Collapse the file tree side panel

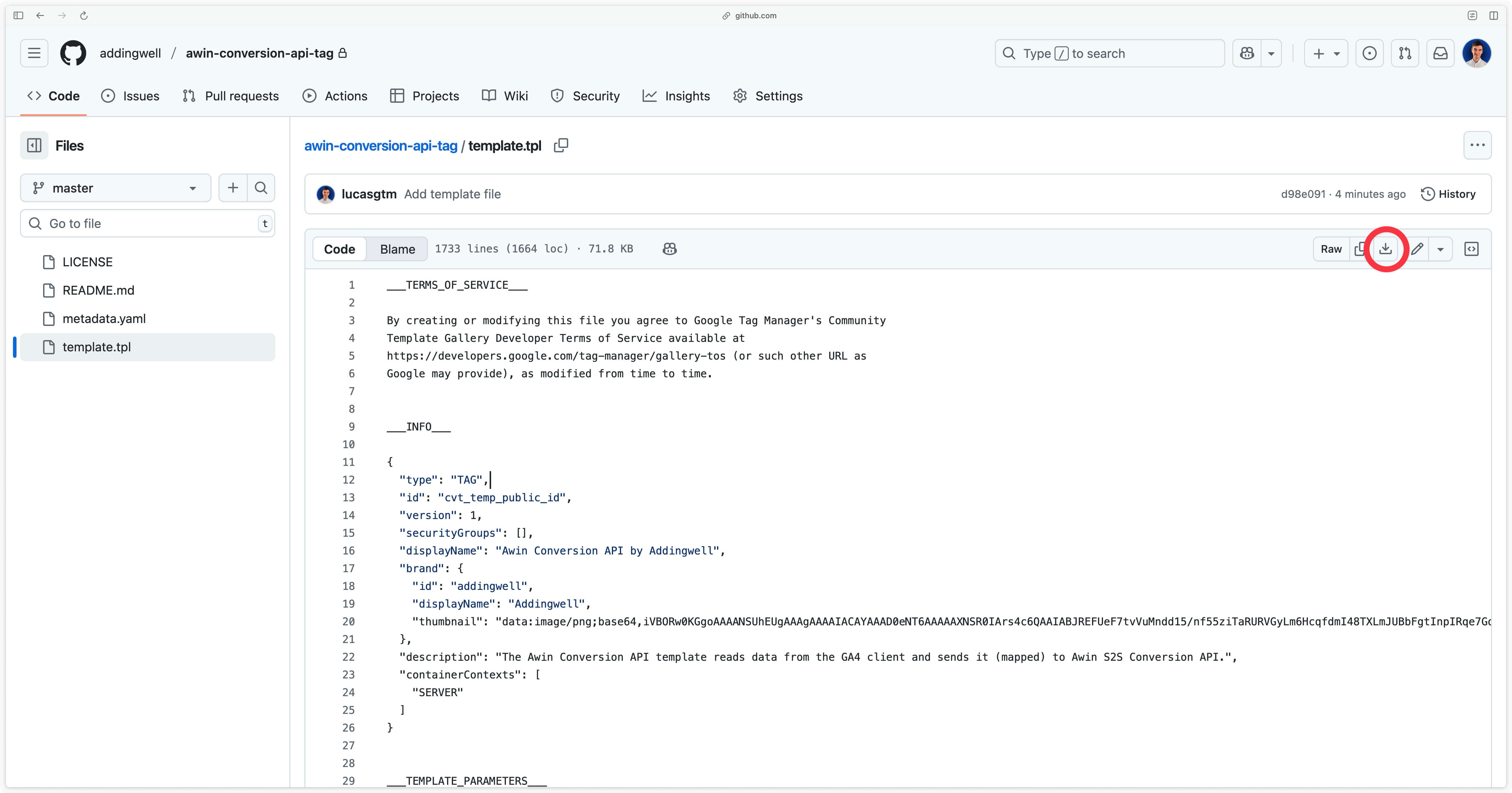tap(34, 146)
